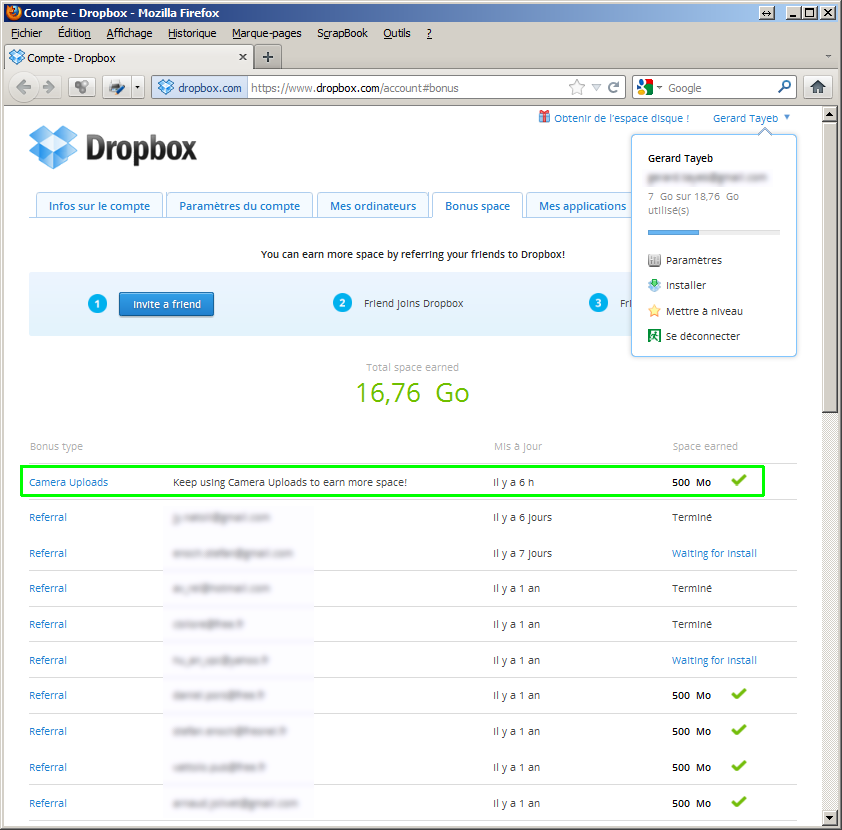Open the Outils menu
The width and height of the screenshot is (842, 830).
point(397,33)
